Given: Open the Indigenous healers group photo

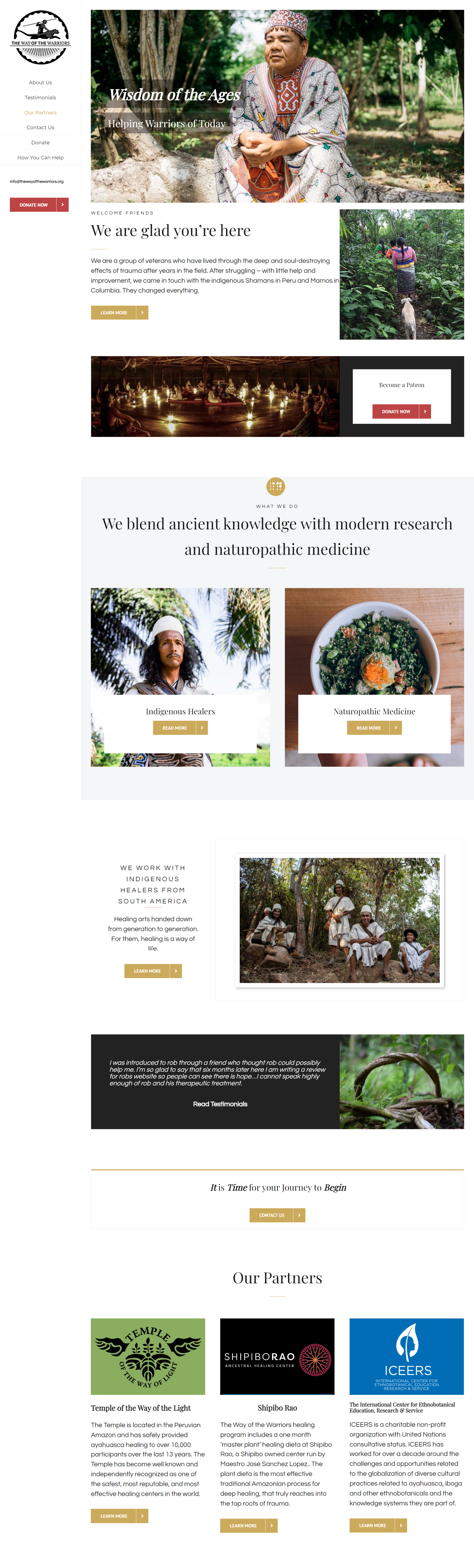Looking at the screenshot, I should click(x=340, y=920).
